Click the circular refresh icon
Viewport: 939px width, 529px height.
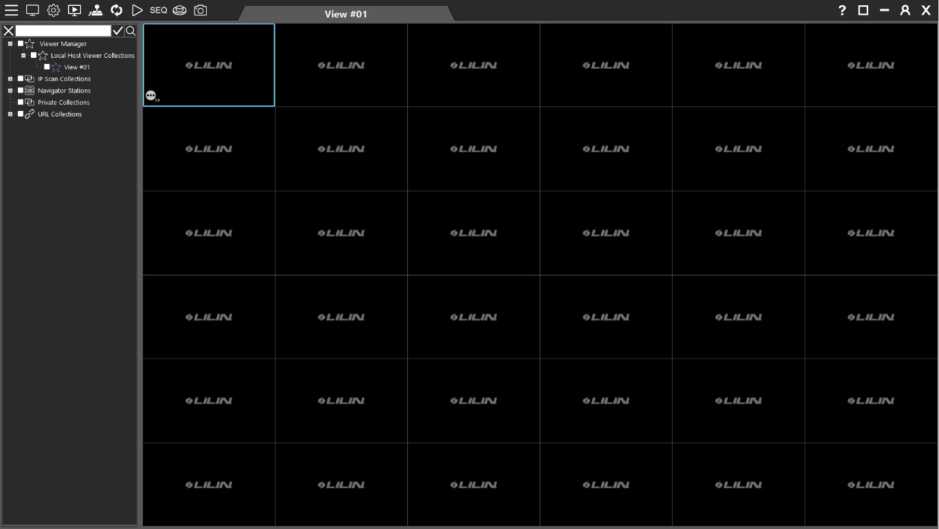point(116,10)
